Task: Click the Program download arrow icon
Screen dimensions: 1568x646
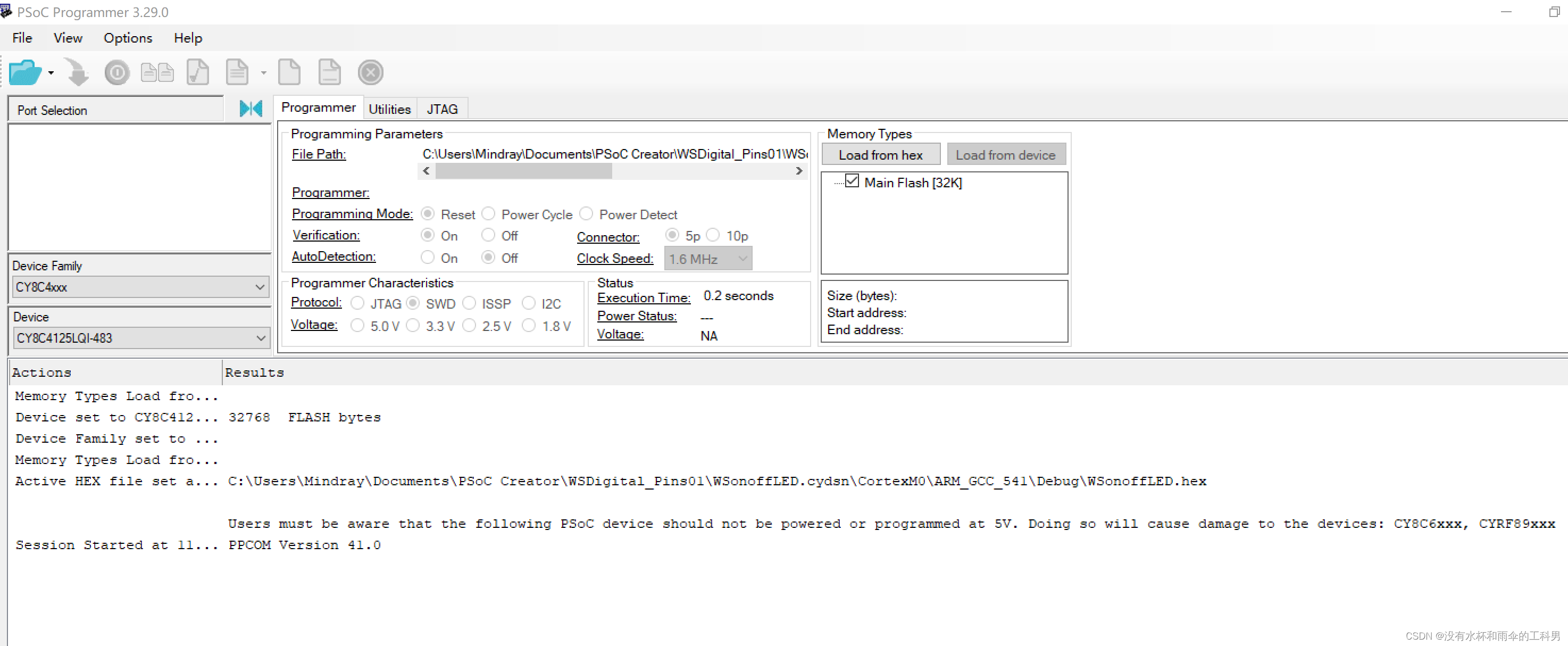Action: [x=77, y=72]
